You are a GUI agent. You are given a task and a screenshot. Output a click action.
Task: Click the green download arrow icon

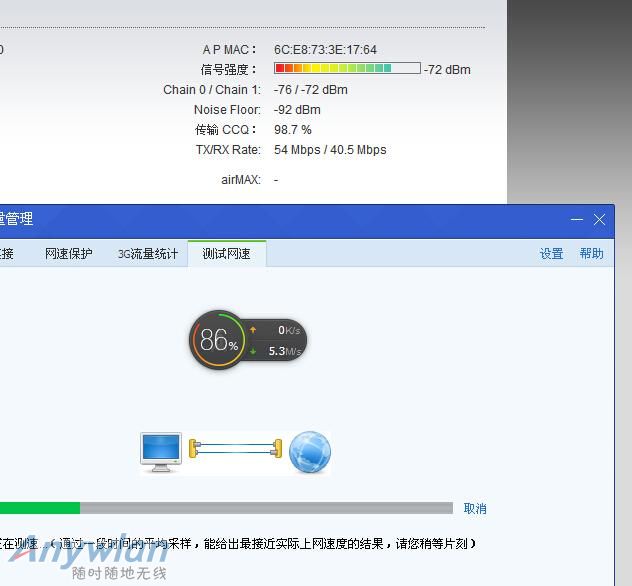(x=253, y=351)
